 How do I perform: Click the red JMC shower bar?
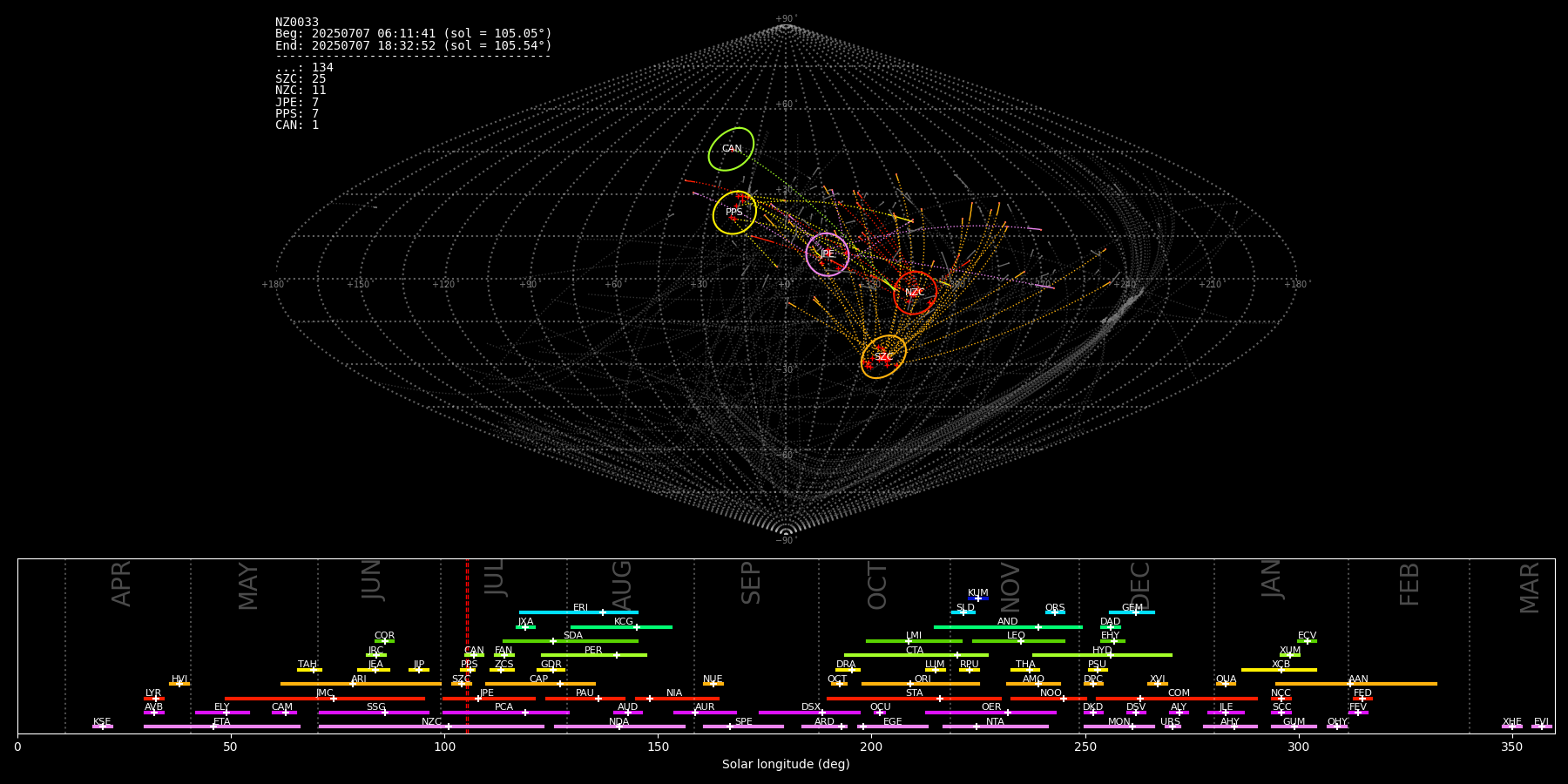click(x=325, y=698)
